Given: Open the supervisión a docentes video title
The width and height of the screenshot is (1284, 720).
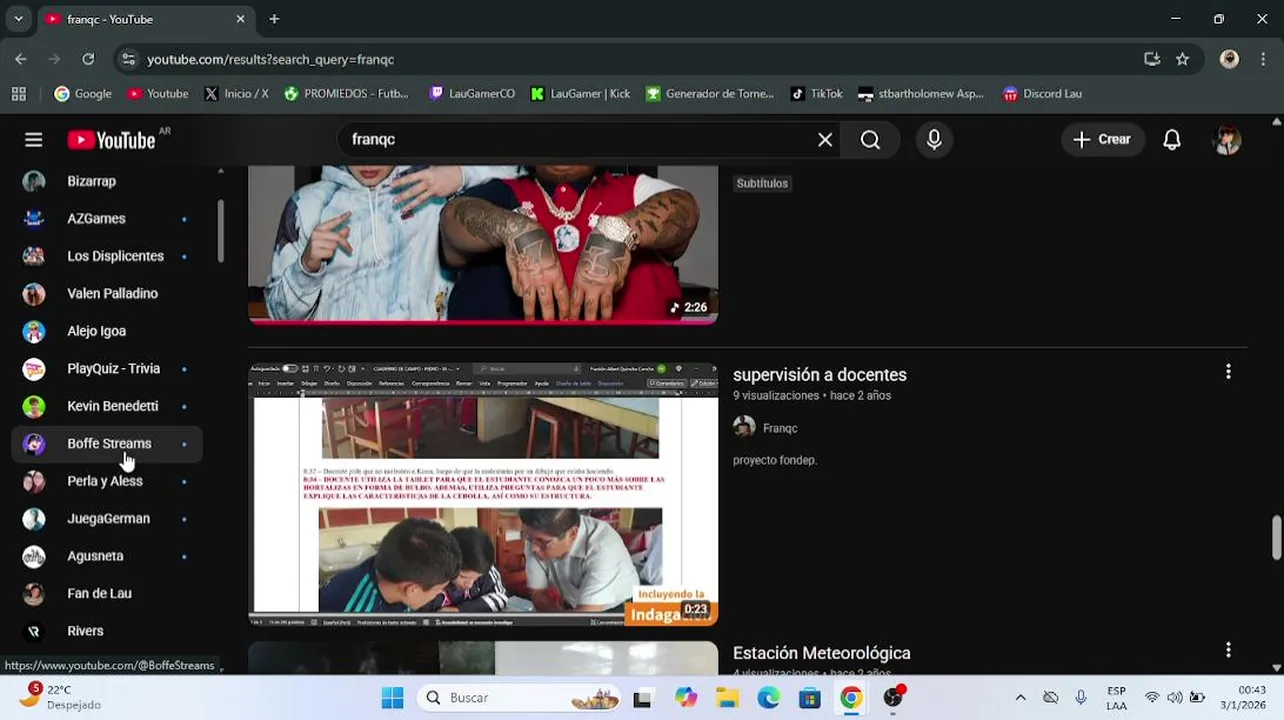Looking at the screenshot, I should coord(820,375).
